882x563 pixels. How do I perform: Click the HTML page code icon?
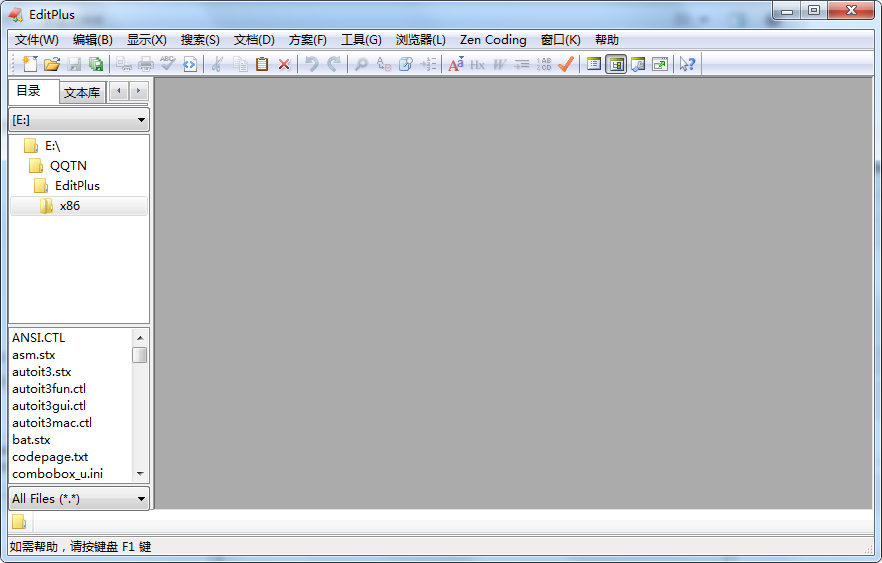[x=190, y=64]
